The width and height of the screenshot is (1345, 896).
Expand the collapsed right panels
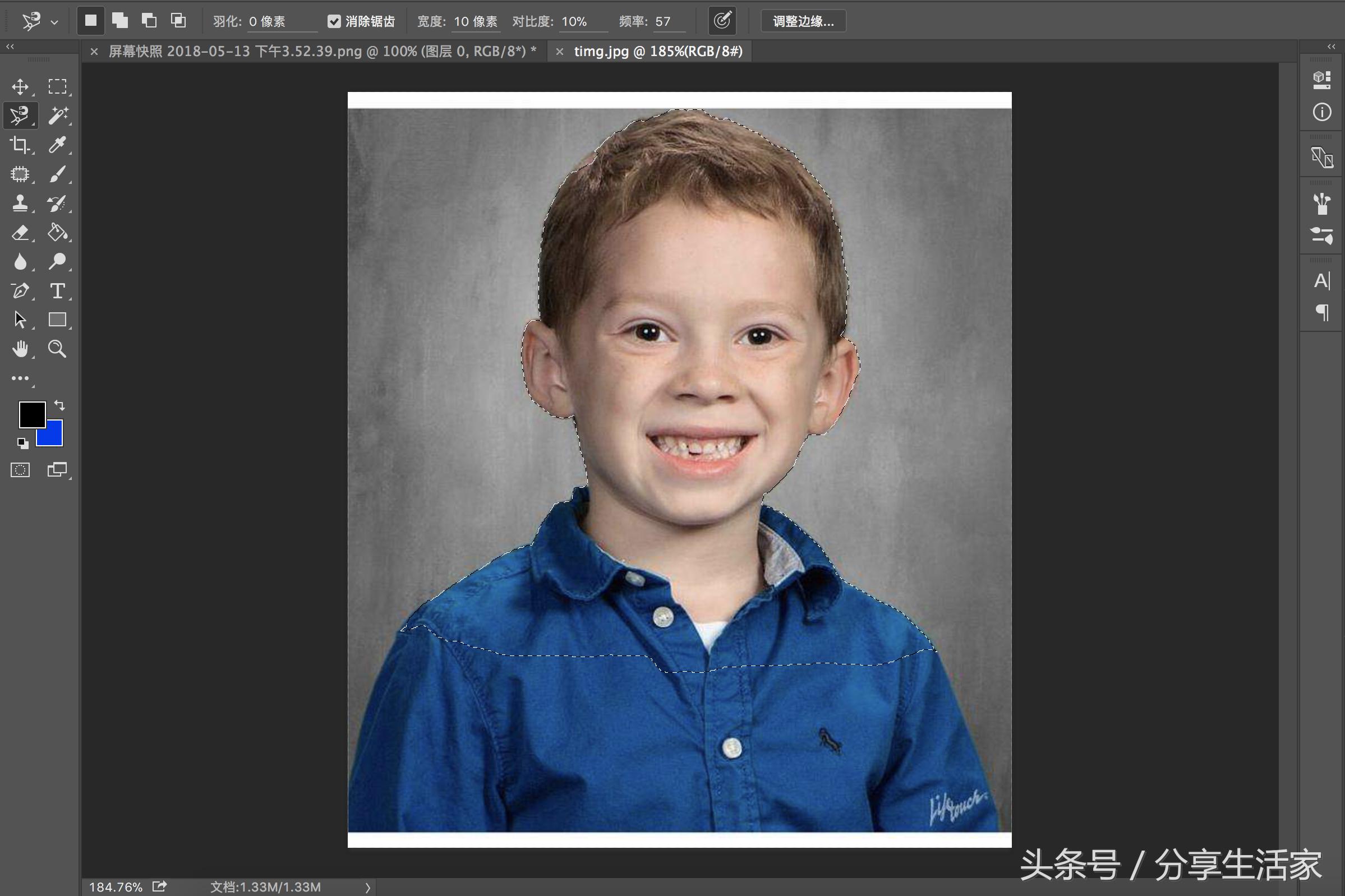click(x=1332, y=47)
